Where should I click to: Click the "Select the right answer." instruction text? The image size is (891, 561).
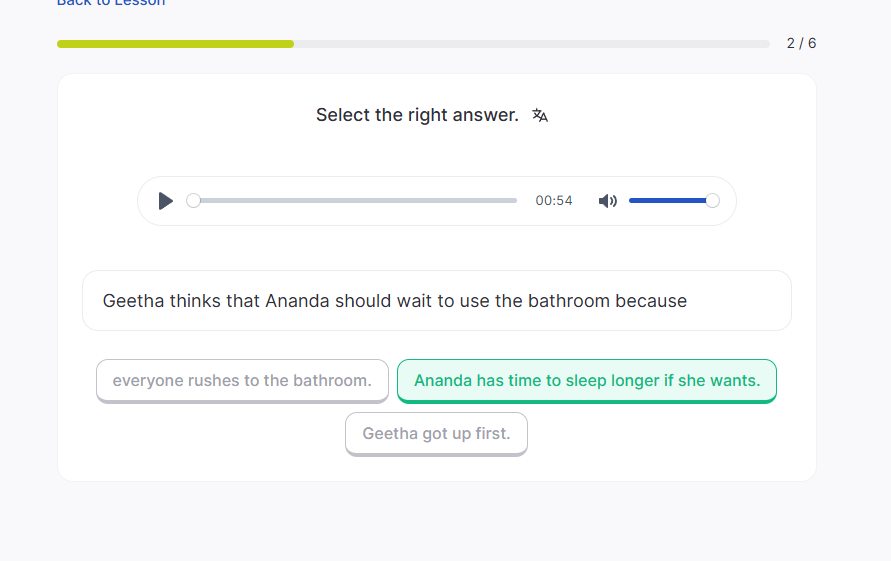click(417, 115)
